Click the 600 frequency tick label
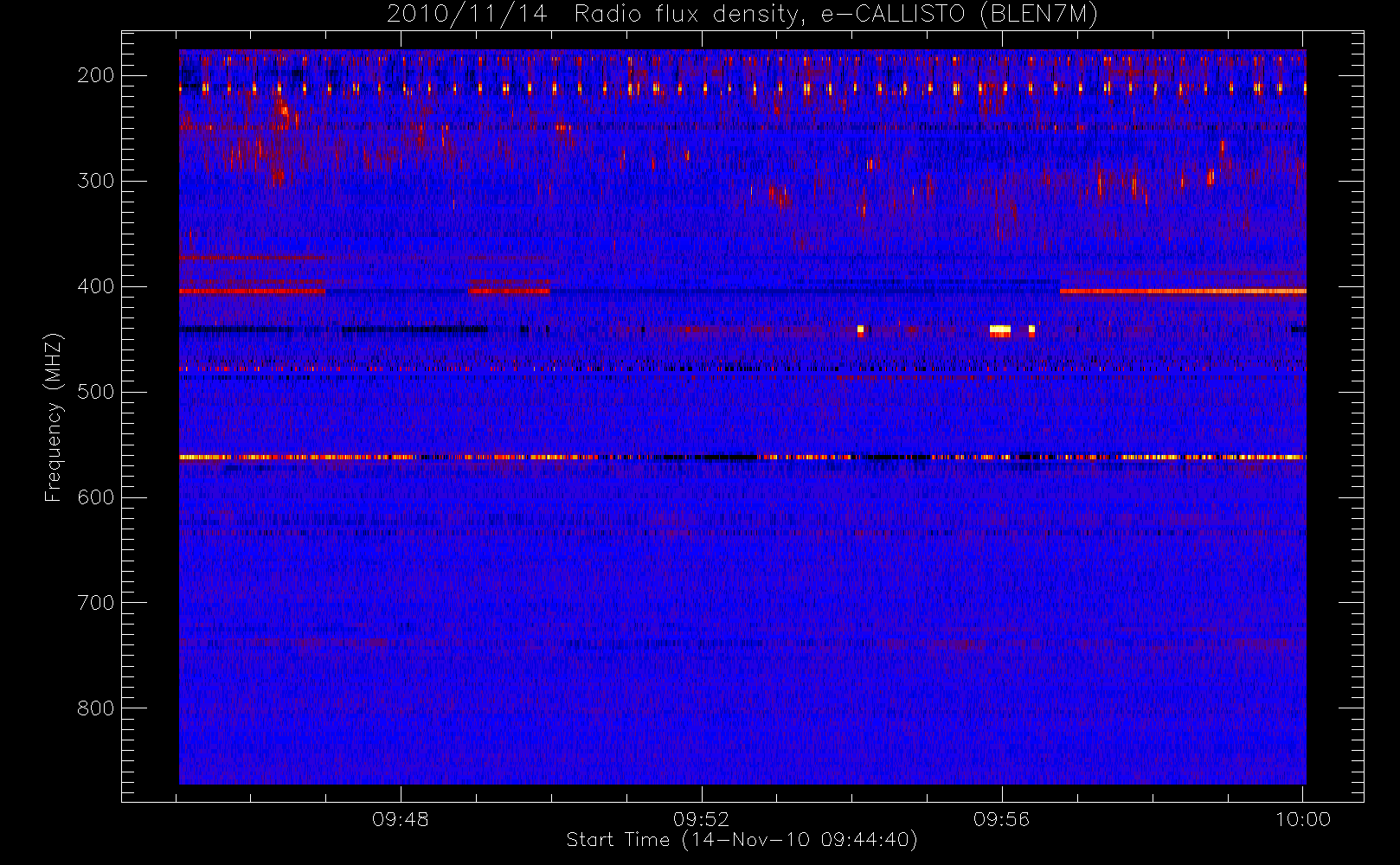 (96, 497)
